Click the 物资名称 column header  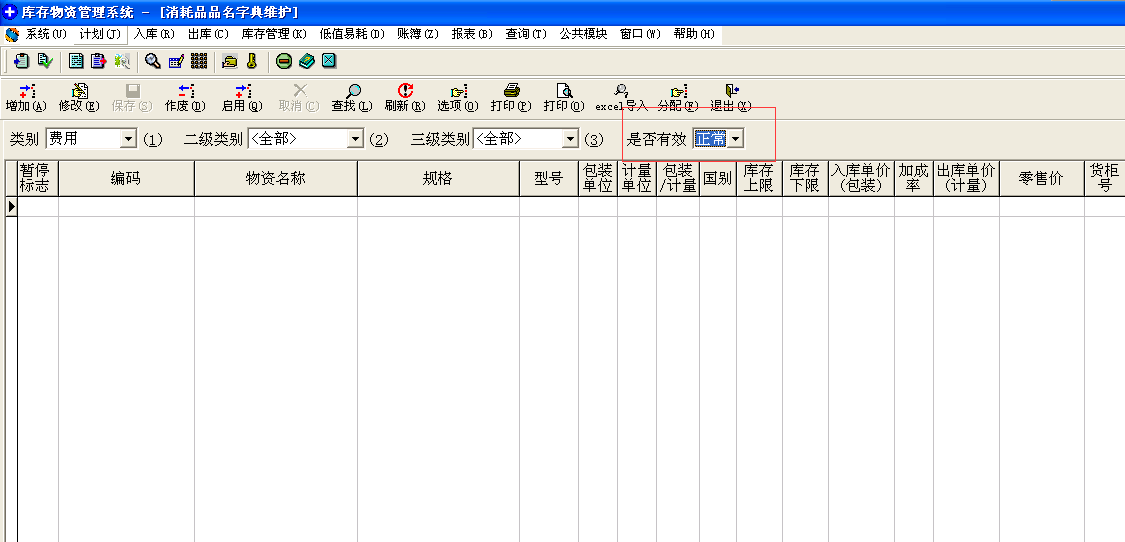pyautogui.click(x=276, y=179)
